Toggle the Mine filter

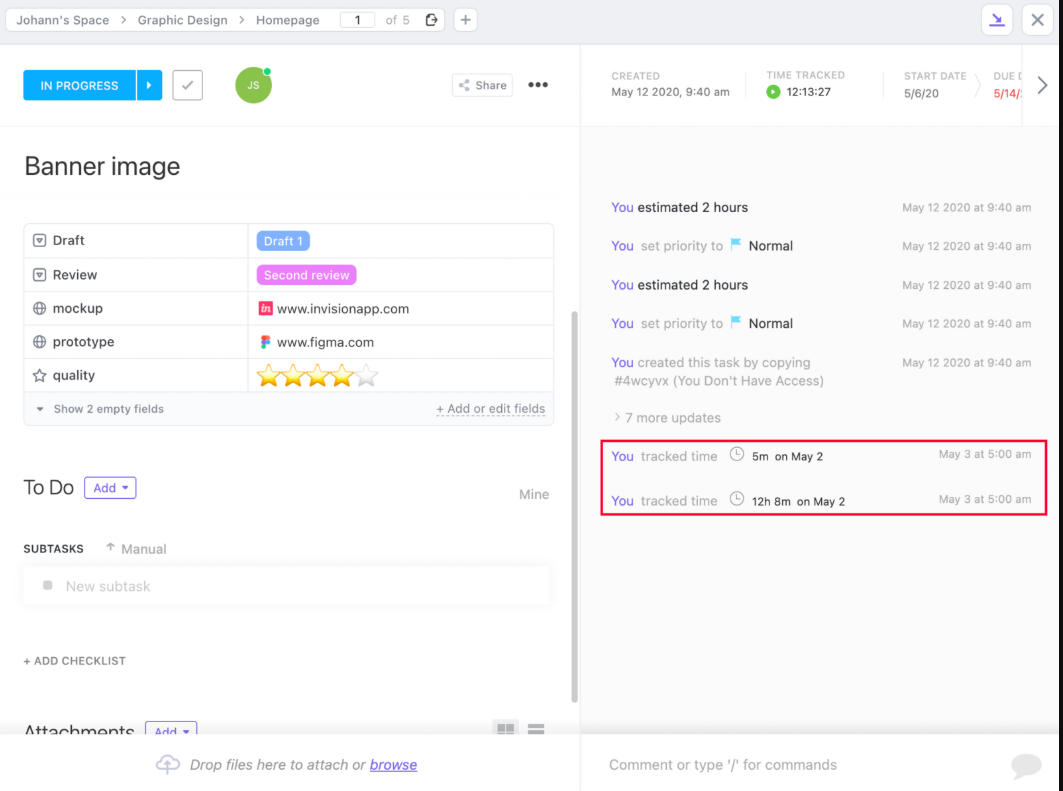tap(534, 494)
